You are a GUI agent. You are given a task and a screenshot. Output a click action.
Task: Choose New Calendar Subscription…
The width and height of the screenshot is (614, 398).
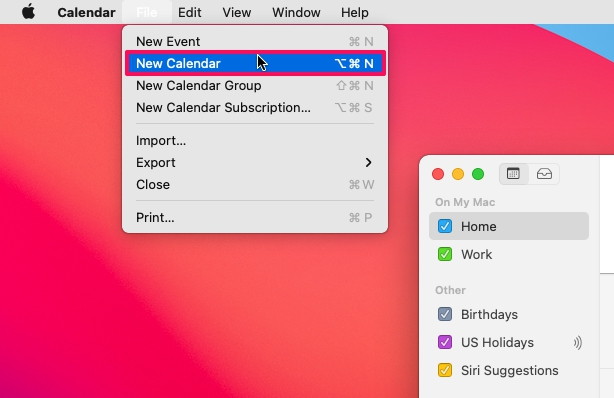tap(255, 107)
